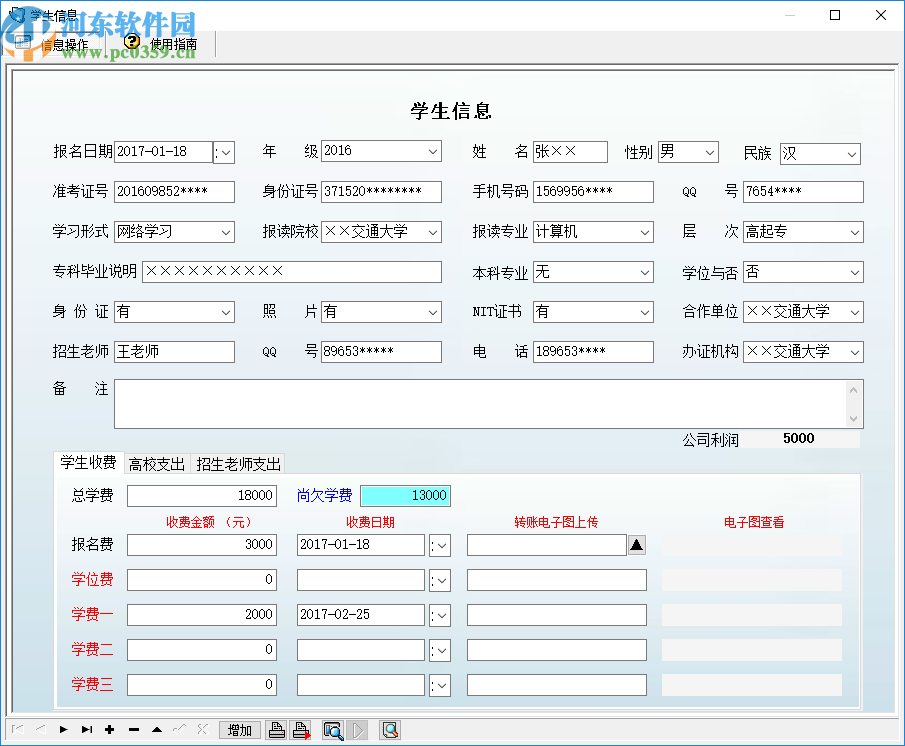Image resolution: width=905 pixels, height=746 pixels.
Task: Click the printer icon with red export arrow
Action: pos(301,730)
